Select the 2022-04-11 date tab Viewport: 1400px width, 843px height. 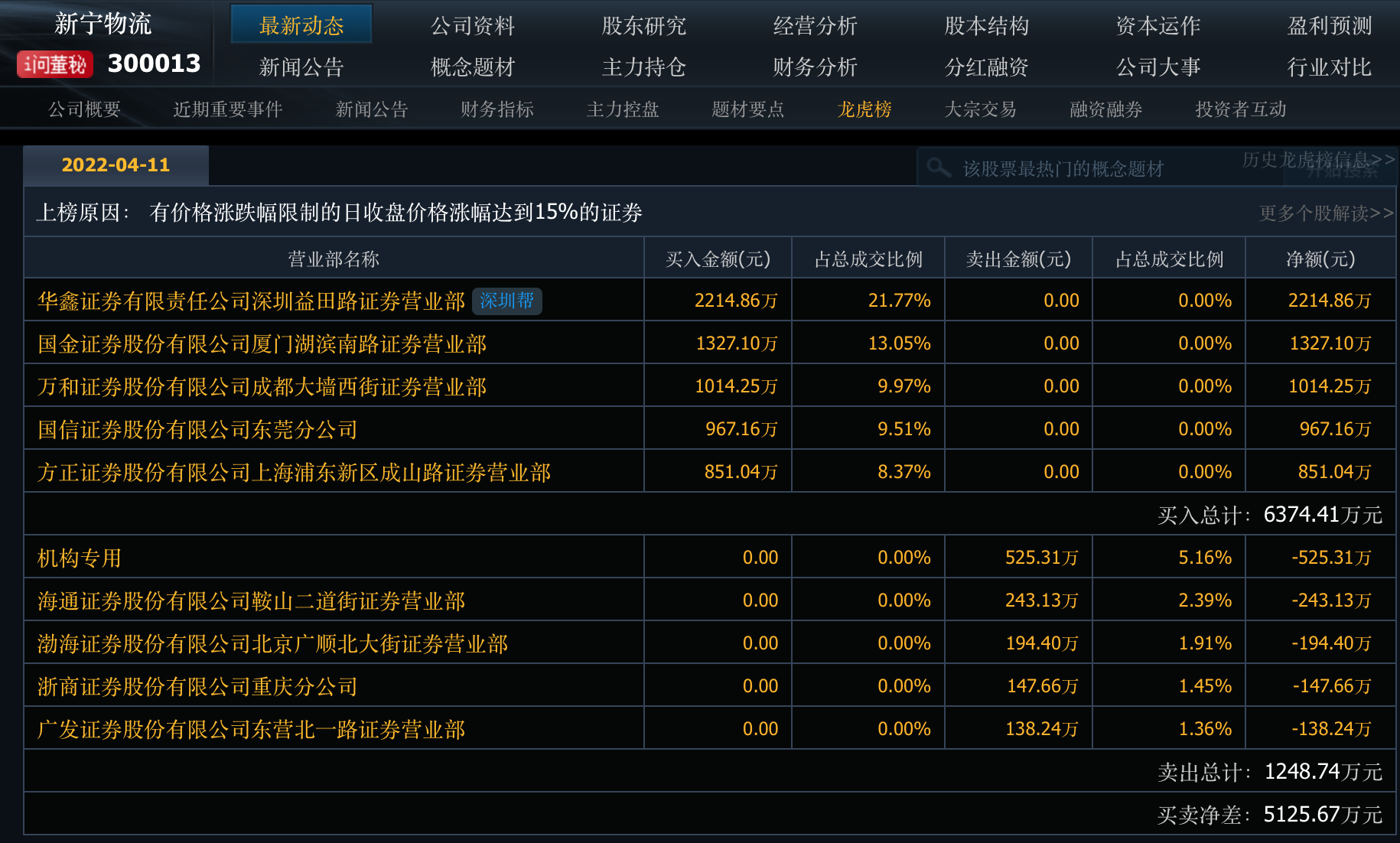[x=116, y=165]
